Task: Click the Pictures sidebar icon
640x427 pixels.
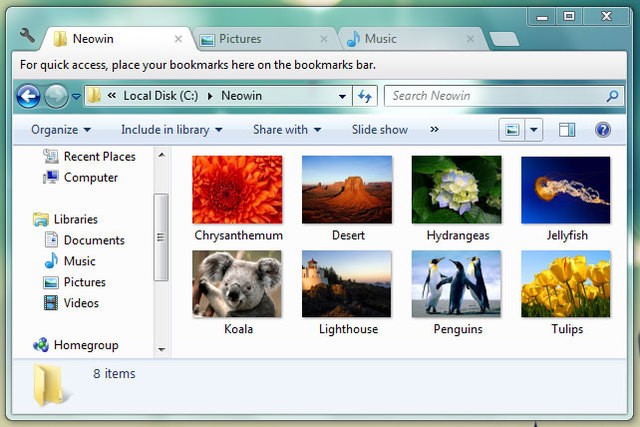Action: [51, 282]
